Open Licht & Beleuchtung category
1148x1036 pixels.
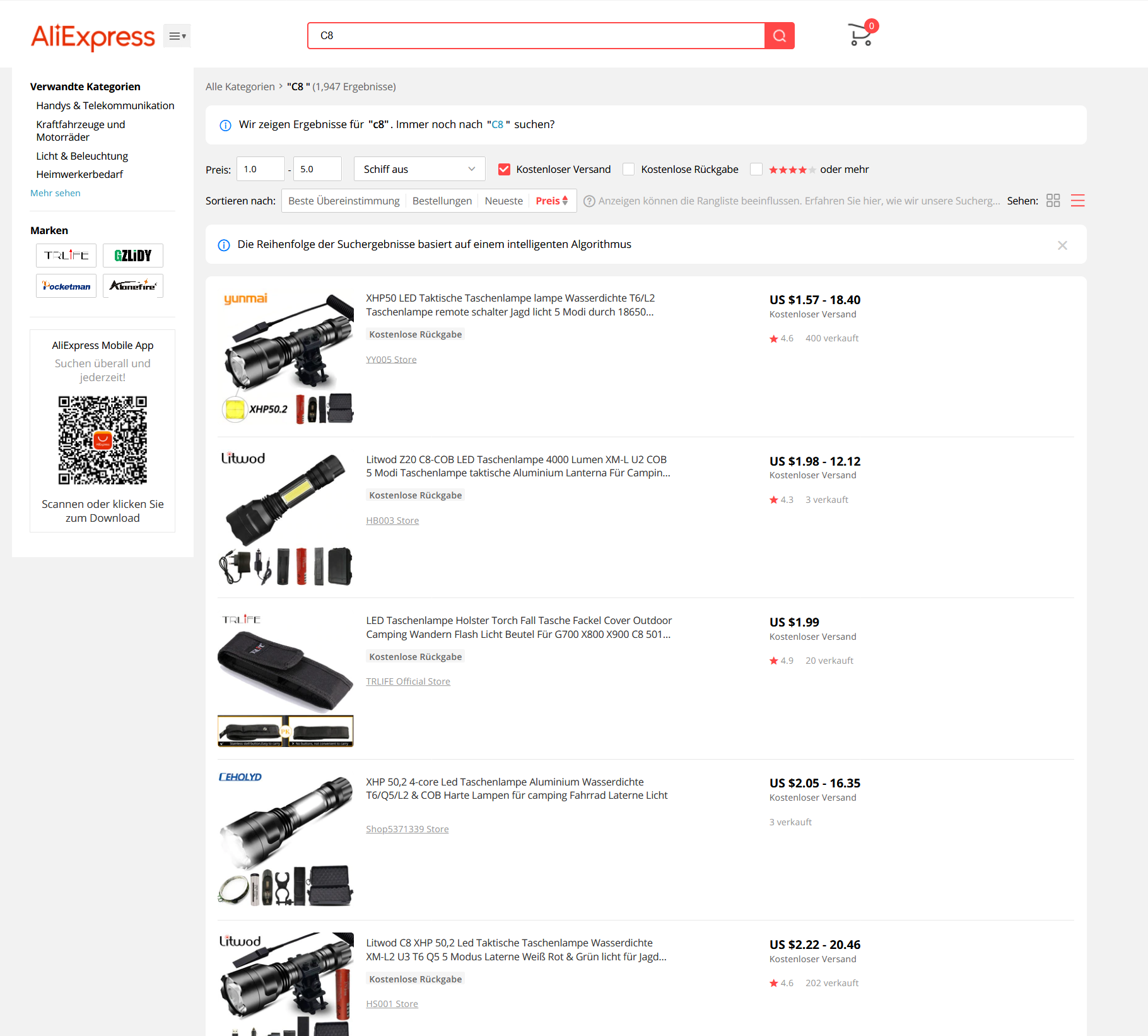click(x=82, y=156)
